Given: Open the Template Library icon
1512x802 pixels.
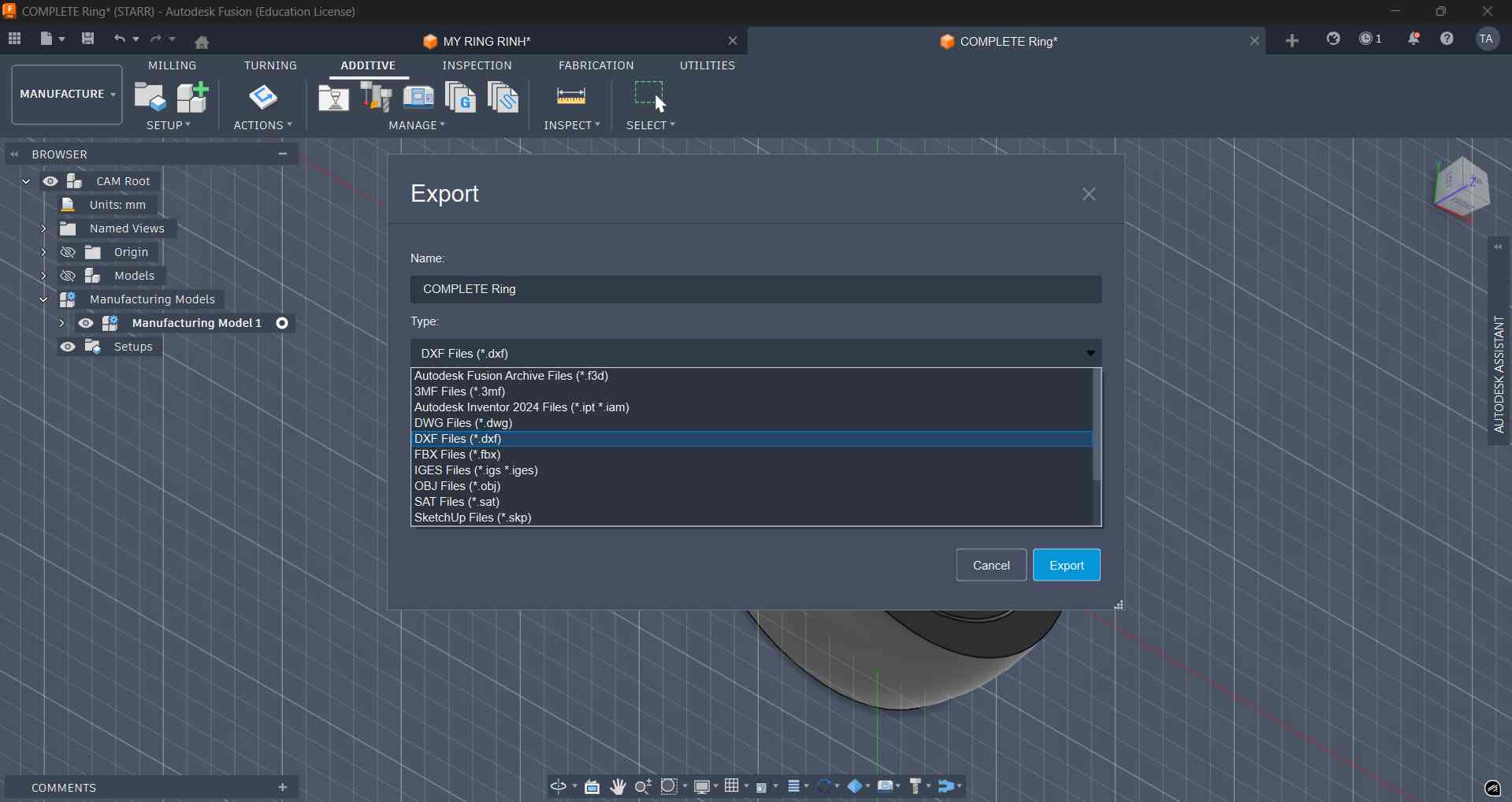Looking at the screenshot, I should click(x=503, y=97).
